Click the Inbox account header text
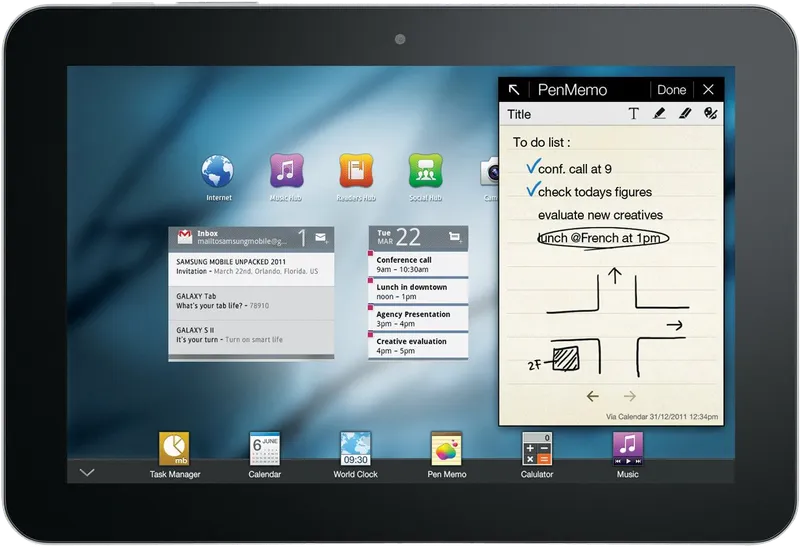This screenshot has height=547, width=800. point(242,237)
